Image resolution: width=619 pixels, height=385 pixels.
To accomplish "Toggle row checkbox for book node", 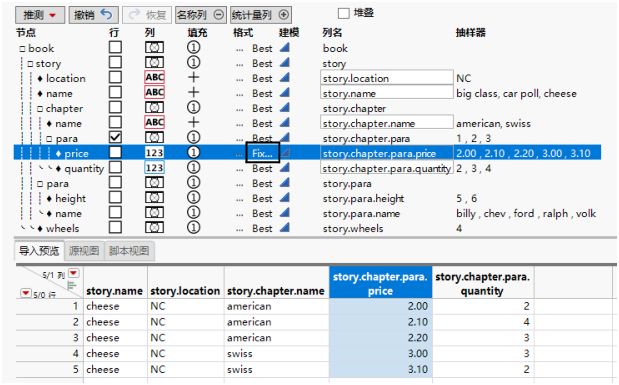I will pos(115,47).
